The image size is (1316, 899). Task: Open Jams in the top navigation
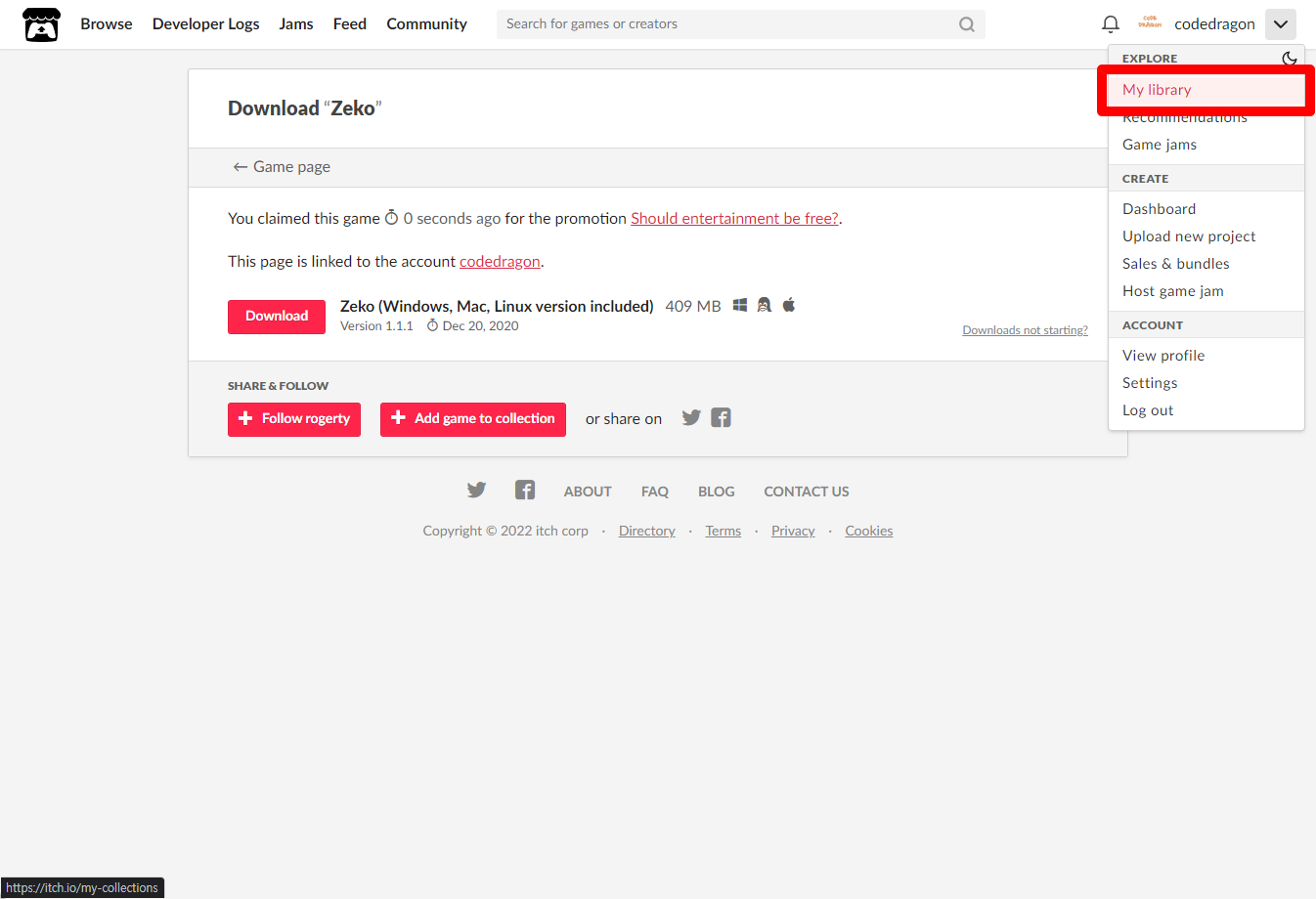296,24
